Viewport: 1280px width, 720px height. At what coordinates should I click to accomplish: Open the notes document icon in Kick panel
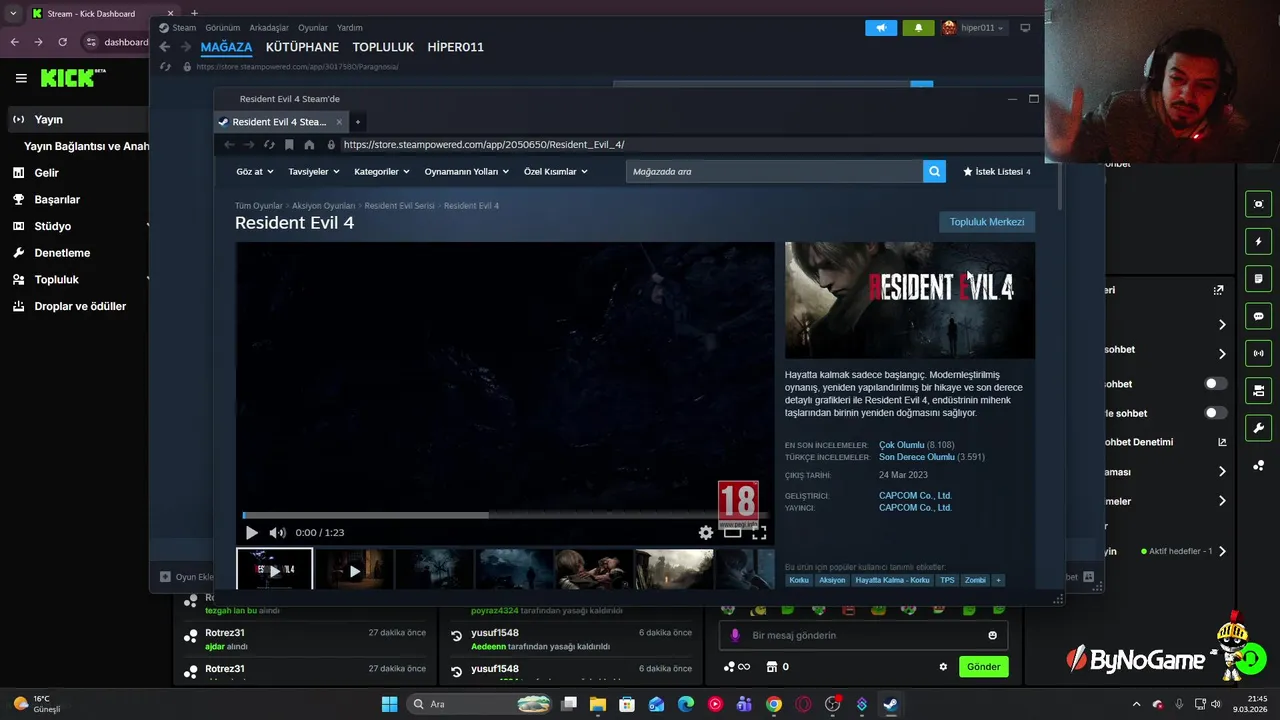pyautogui.click(x=1258, y=278)
